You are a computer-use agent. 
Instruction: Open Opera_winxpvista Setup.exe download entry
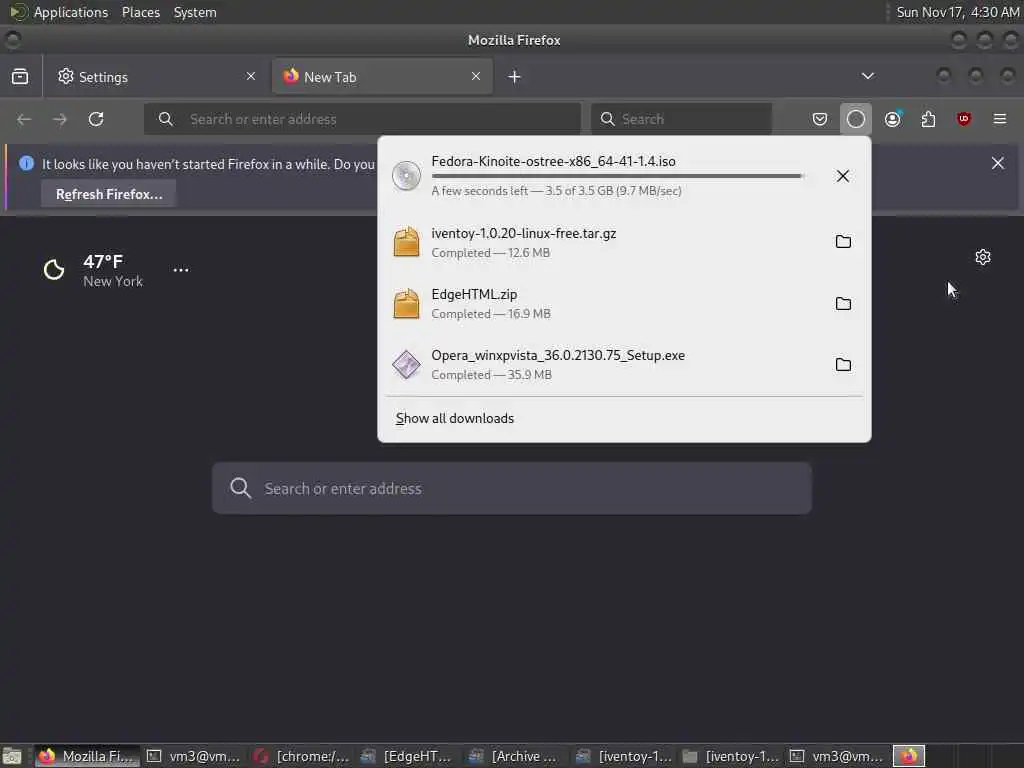[607, 364]
